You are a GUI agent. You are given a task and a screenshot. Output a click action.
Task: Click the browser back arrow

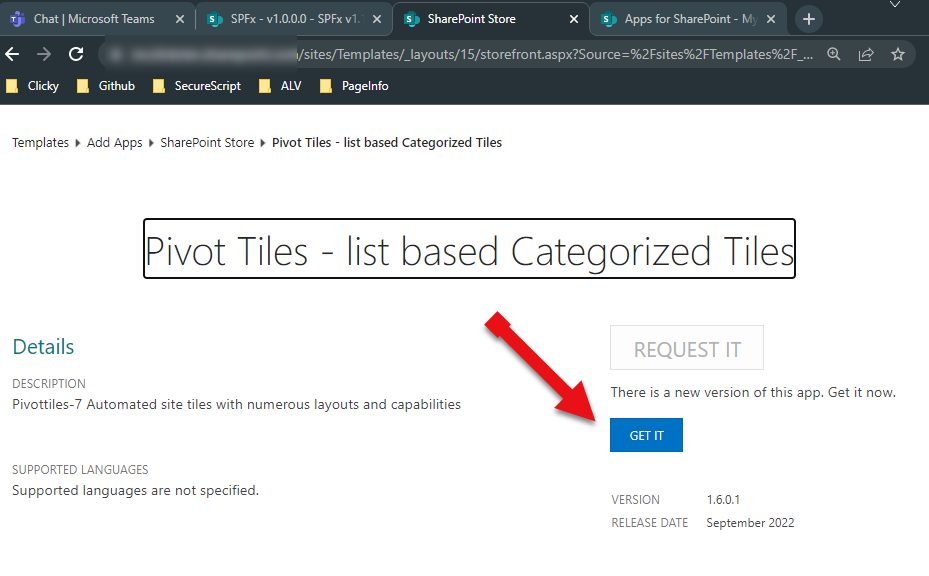pos(12,55)
